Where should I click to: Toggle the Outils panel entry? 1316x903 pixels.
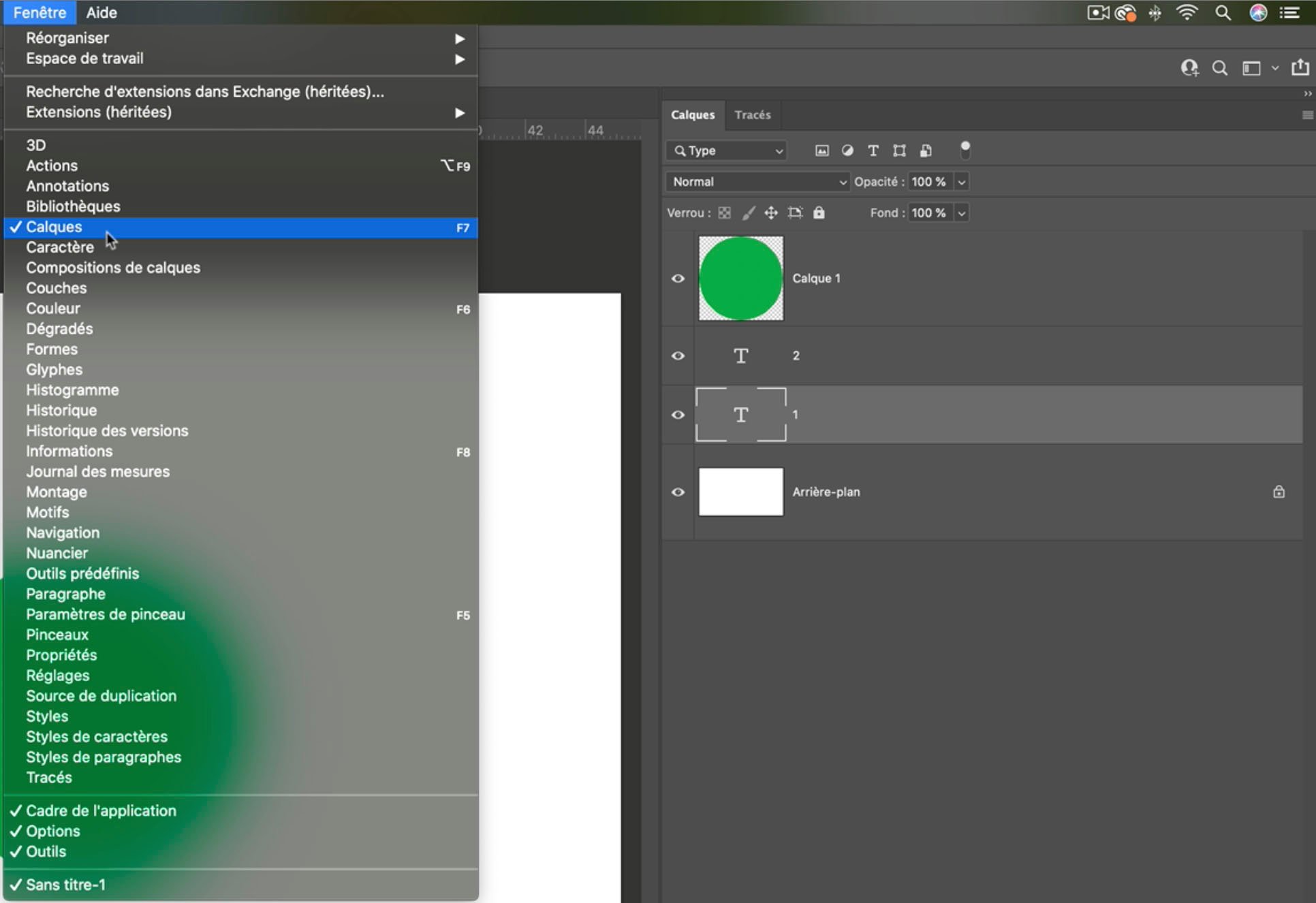(x=240, y=852)
